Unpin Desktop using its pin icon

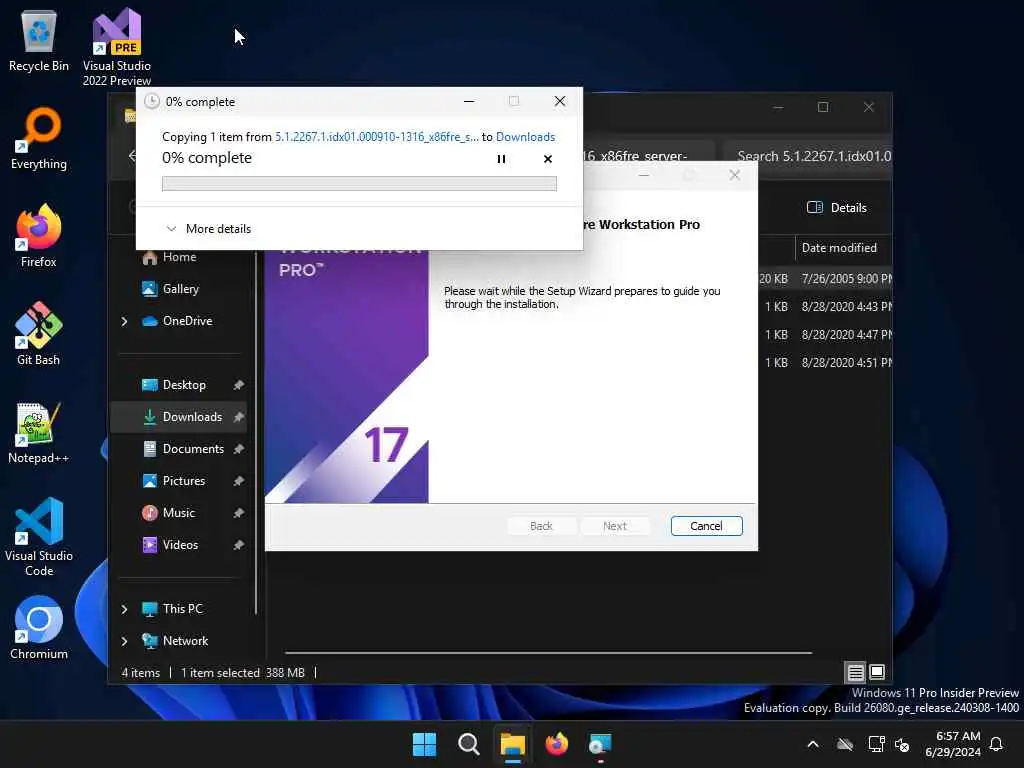[x=238, y=385]
